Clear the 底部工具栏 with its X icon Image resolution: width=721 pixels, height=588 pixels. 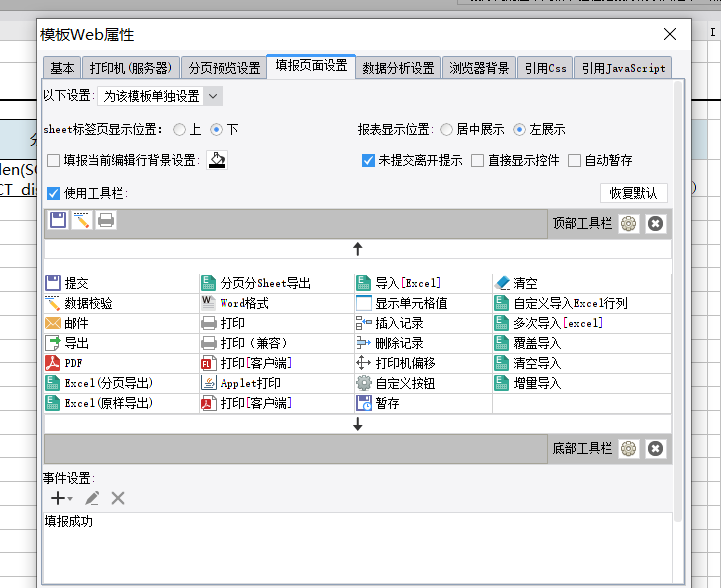pyautogui.click(x=655, y=449)
